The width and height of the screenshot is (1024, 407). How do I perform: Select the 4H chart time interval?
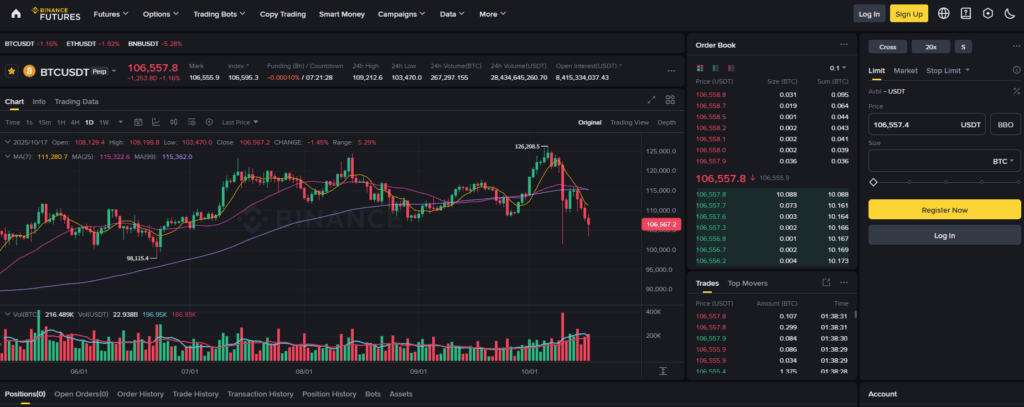75,122
